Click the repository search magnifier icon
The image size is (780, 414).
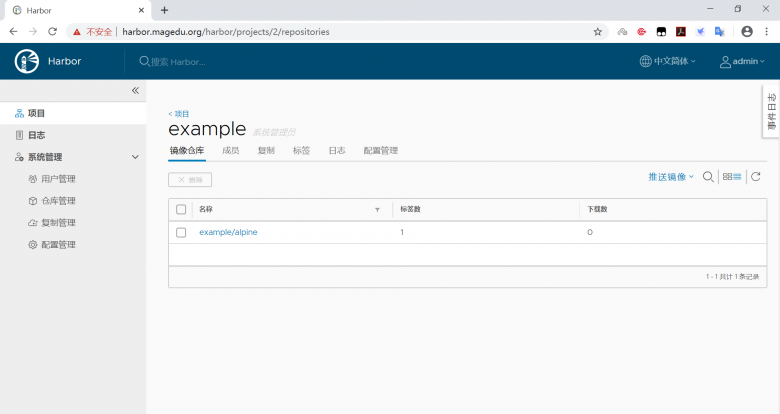pyautogui.click(x=708, y=177)
